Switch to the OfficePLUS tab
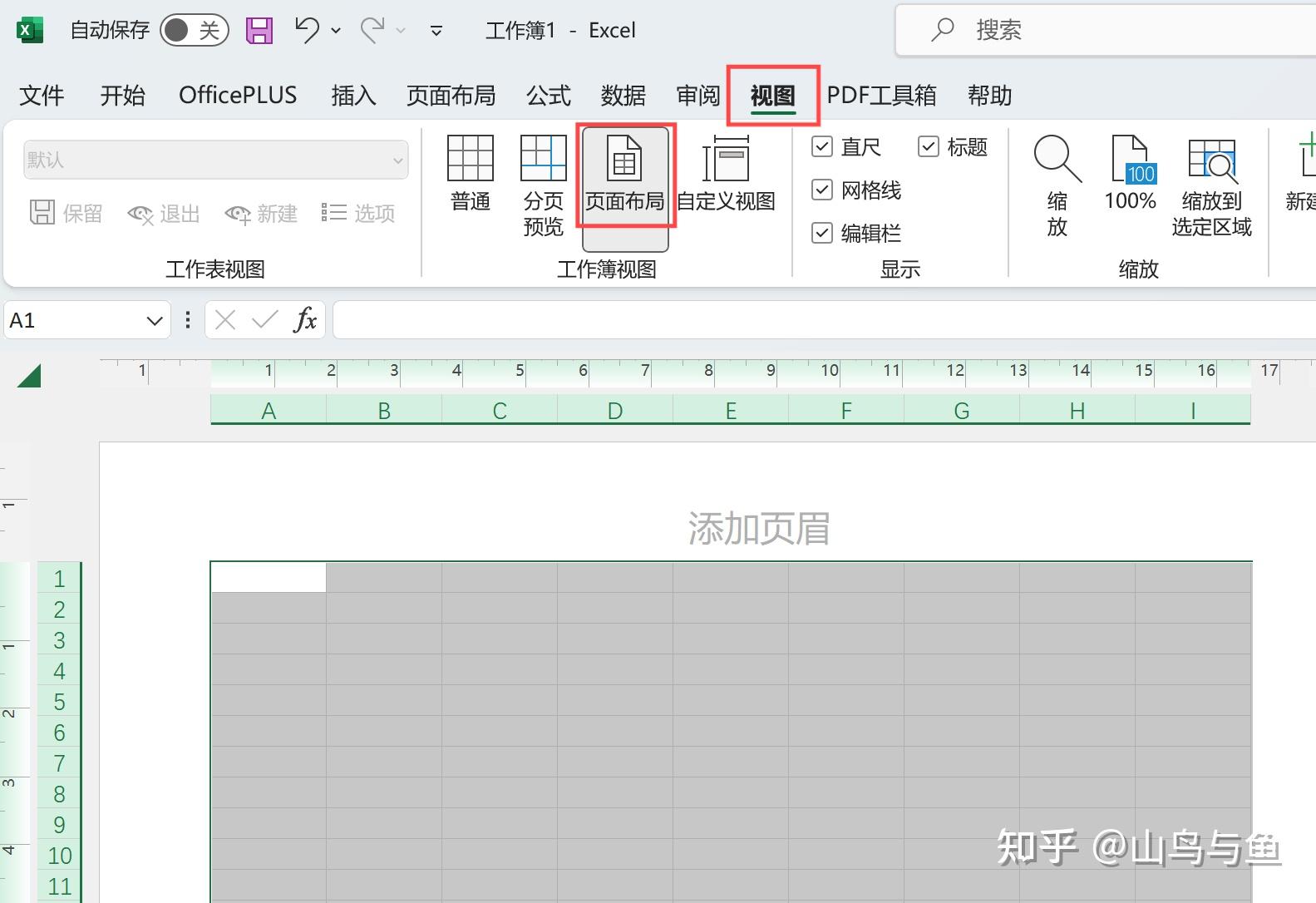Image resolution: width=1316 pixels, height=903 pixels. click(x=238, y=96)
